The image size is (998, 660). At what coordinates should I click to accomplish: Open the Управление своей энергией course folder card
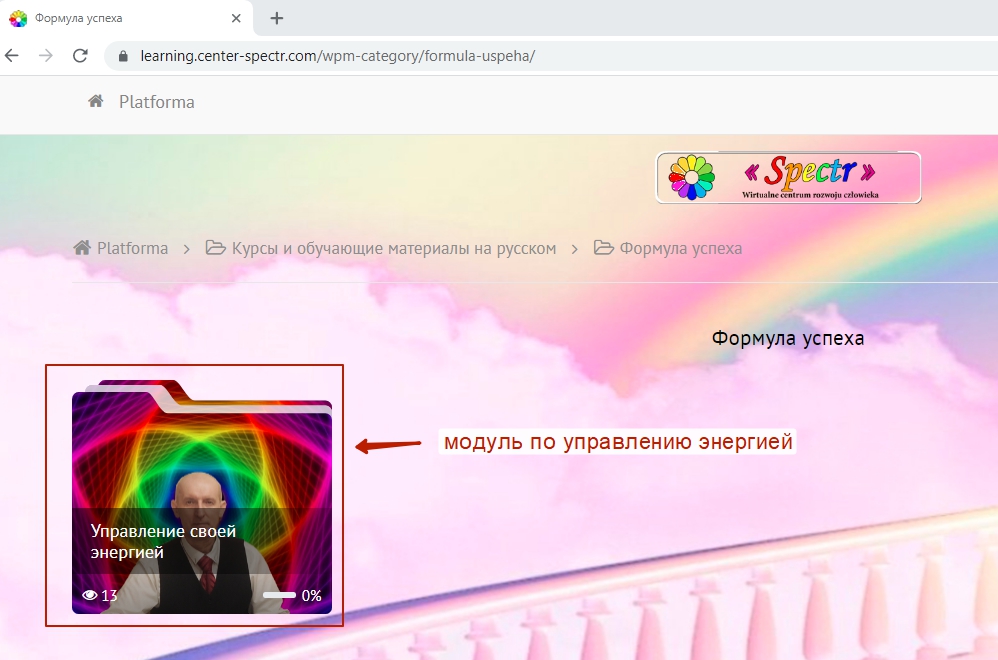click(x=202, y=497)
